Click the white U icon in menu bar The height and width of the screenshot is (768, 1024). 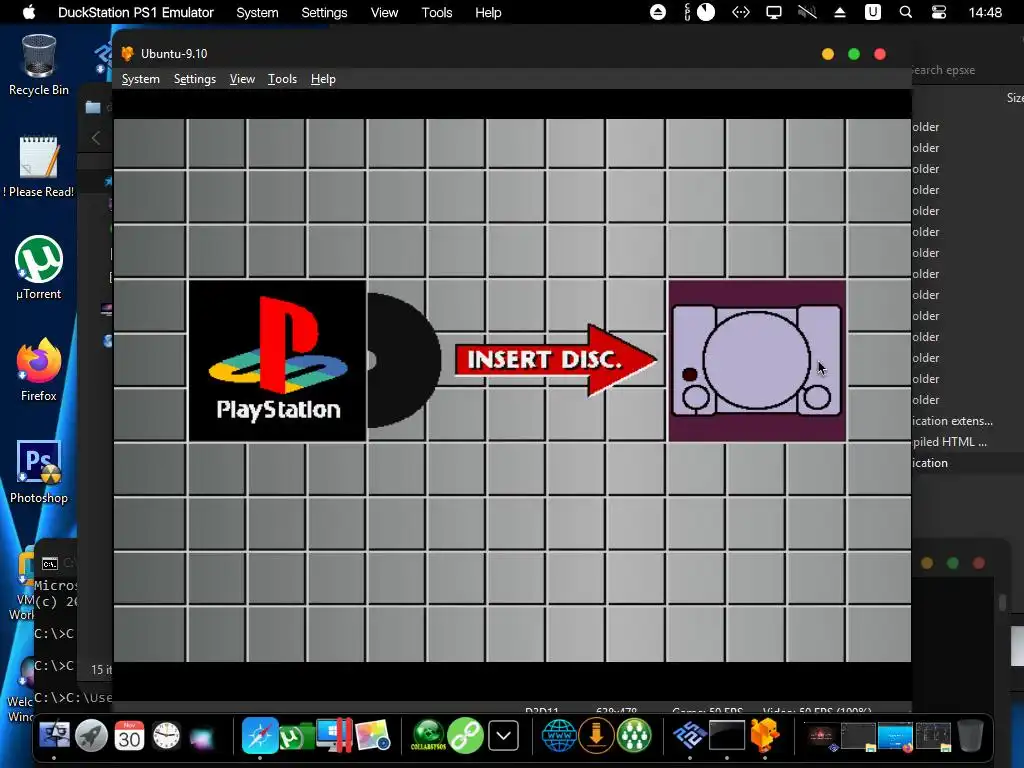[x=872, y=12]
